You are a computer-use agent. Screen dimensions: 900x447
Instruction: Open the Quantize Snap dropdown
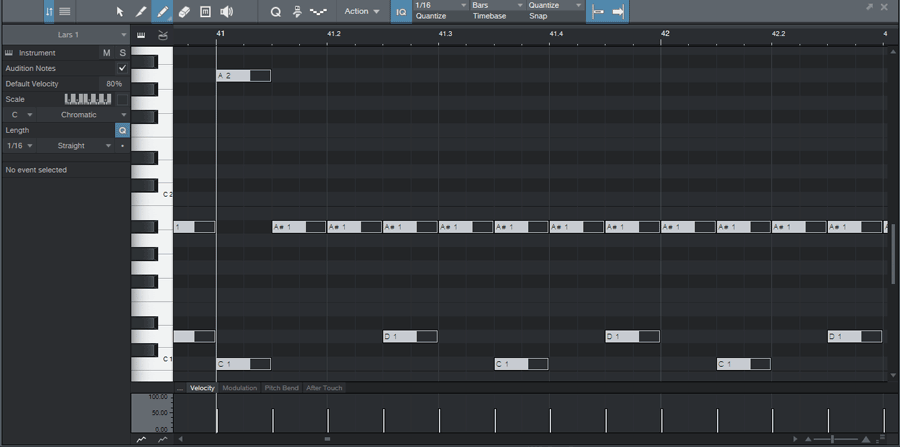(554, 5)
